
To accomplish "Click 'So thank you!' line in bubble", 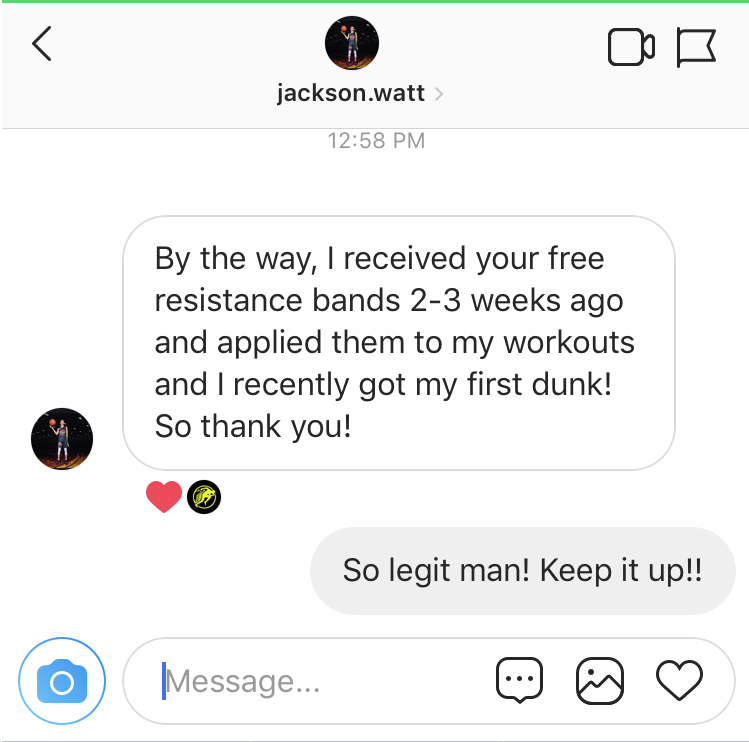I will coord(253,426).
